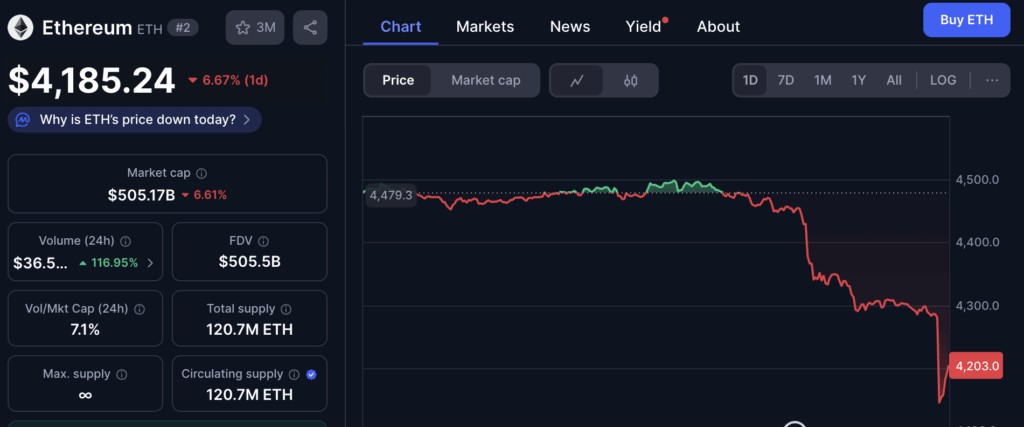Viewport: 1024px width, 427px height.
Task: Click the 4,300.0 axis label
Action: point(977,306)
